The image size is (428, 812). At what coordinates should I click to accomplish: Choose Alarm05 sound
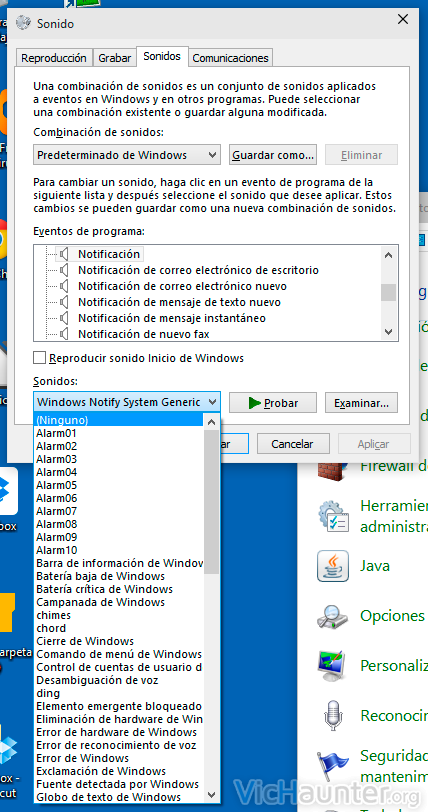tap(119, 485)
